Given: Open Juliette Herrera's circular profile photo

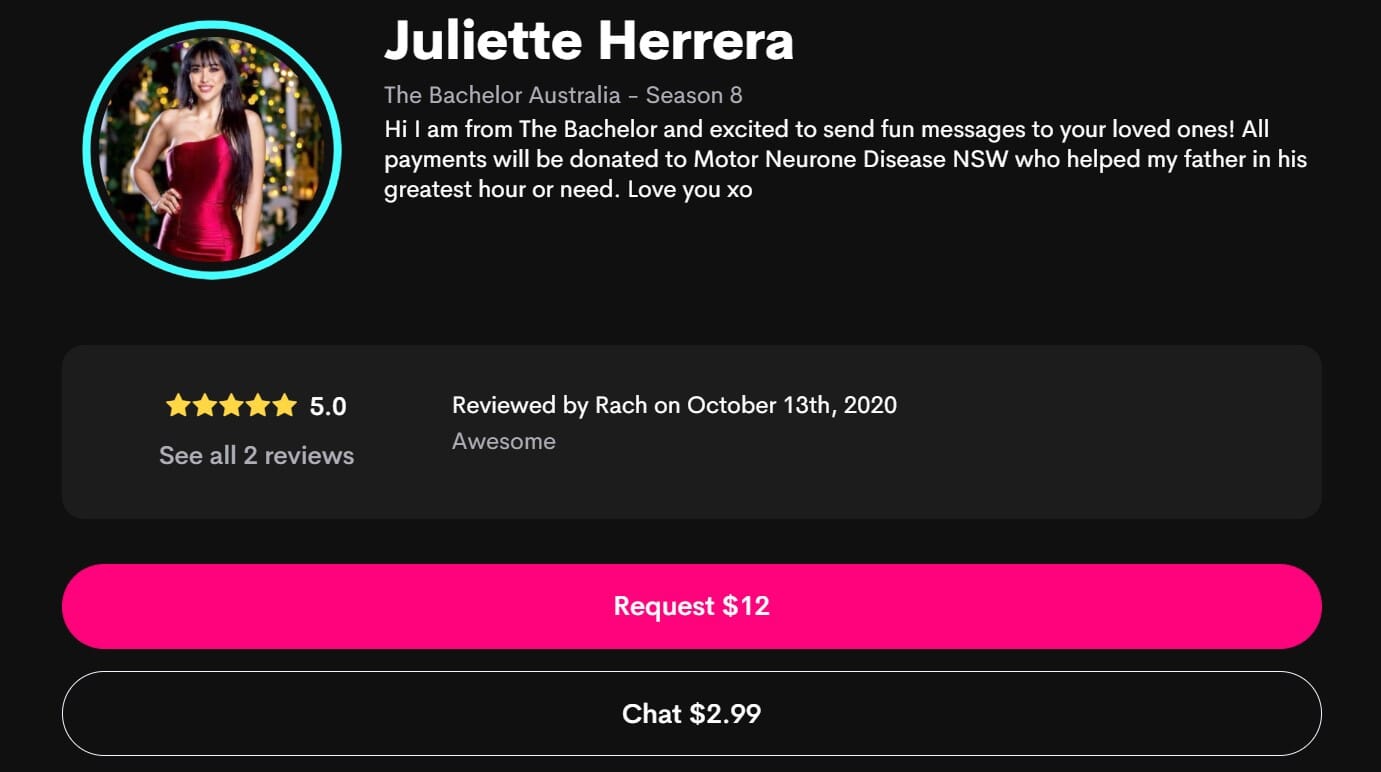Looking at the screenshot, I should click(212, 150).
